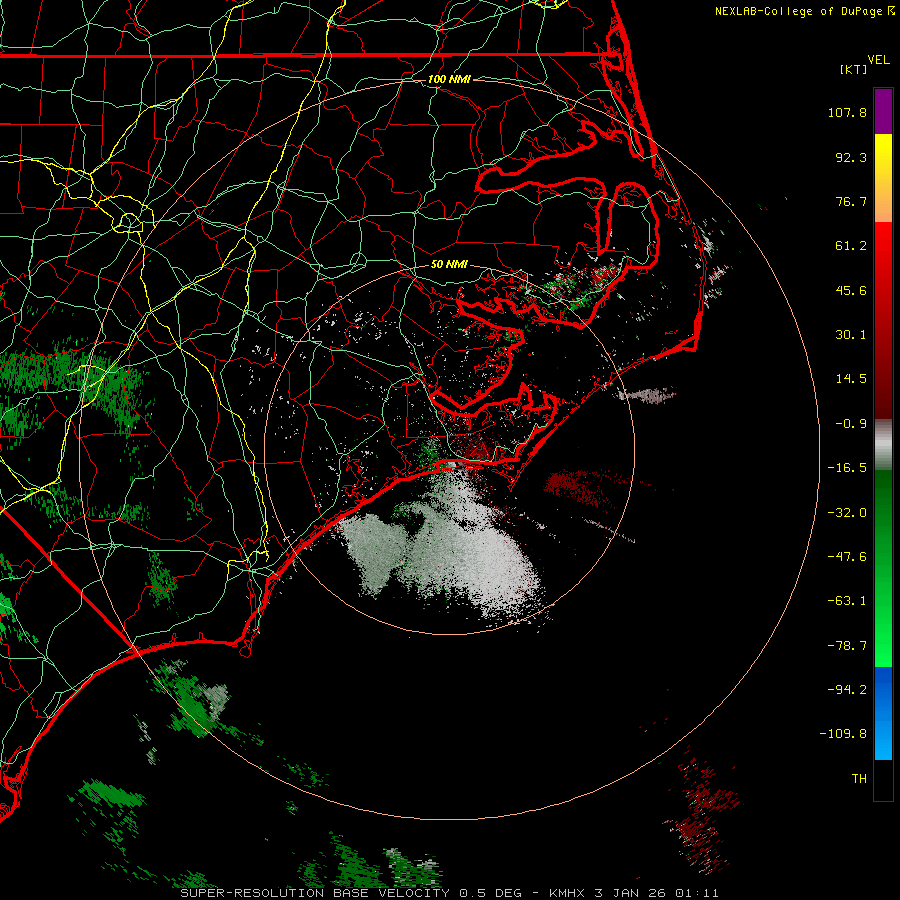900x900 pixels.
Task: Click the 61.2 velocity scale value
Action: click(851, 246)
